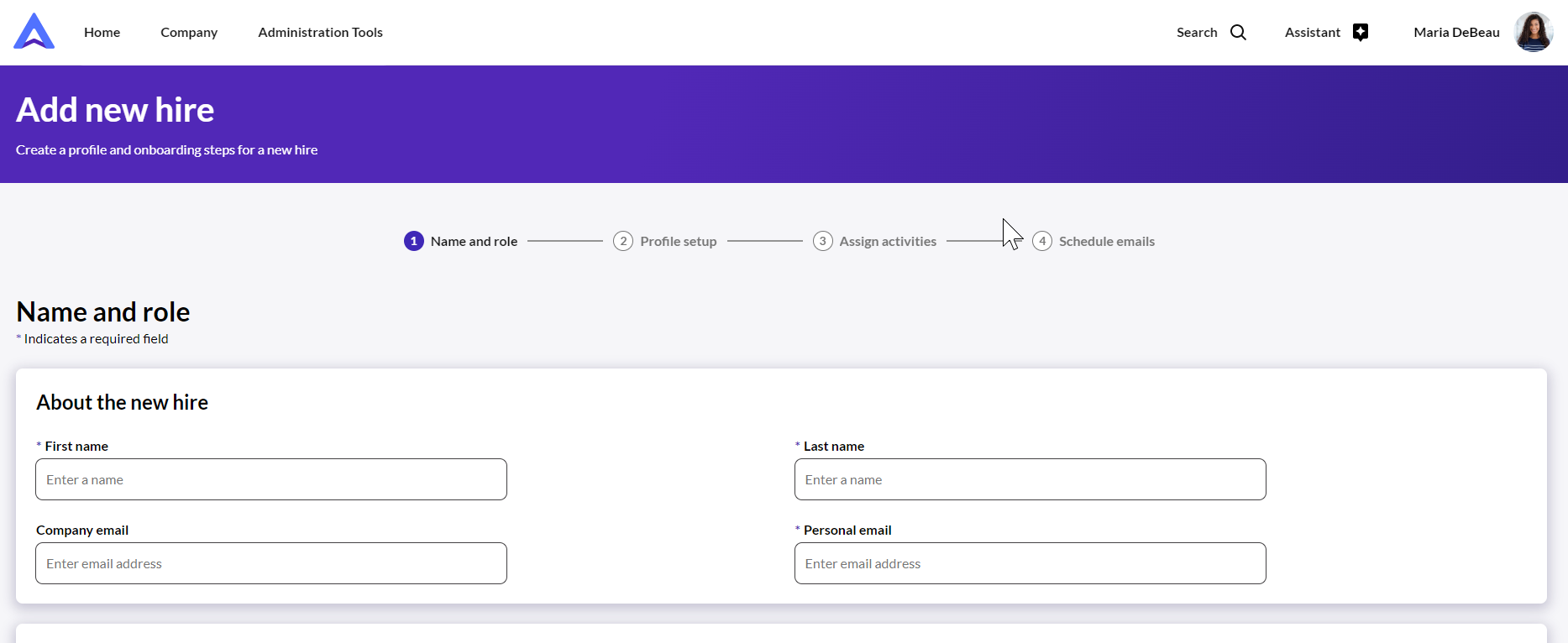Click the step 3 circle icon
The height and width of the screenshot is (643, 1568).
pos(823,241)
